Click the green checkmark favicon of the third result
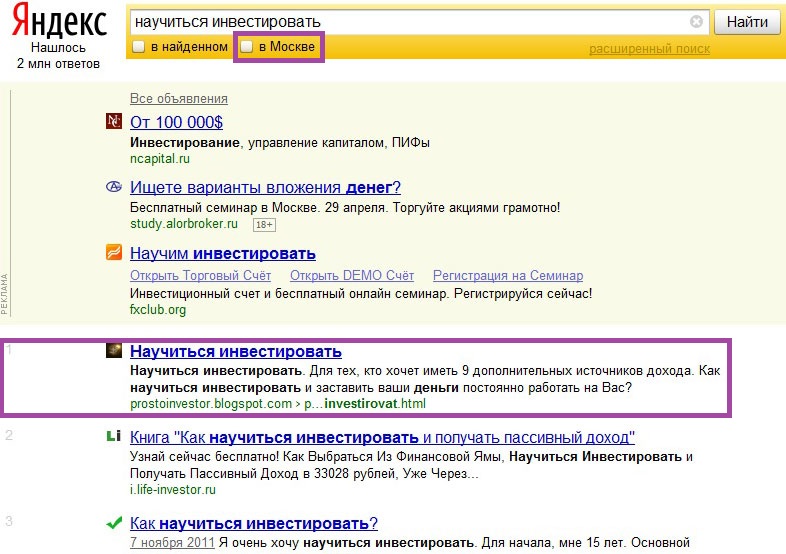This screenshot has height=554, width=786. point(114,523)
